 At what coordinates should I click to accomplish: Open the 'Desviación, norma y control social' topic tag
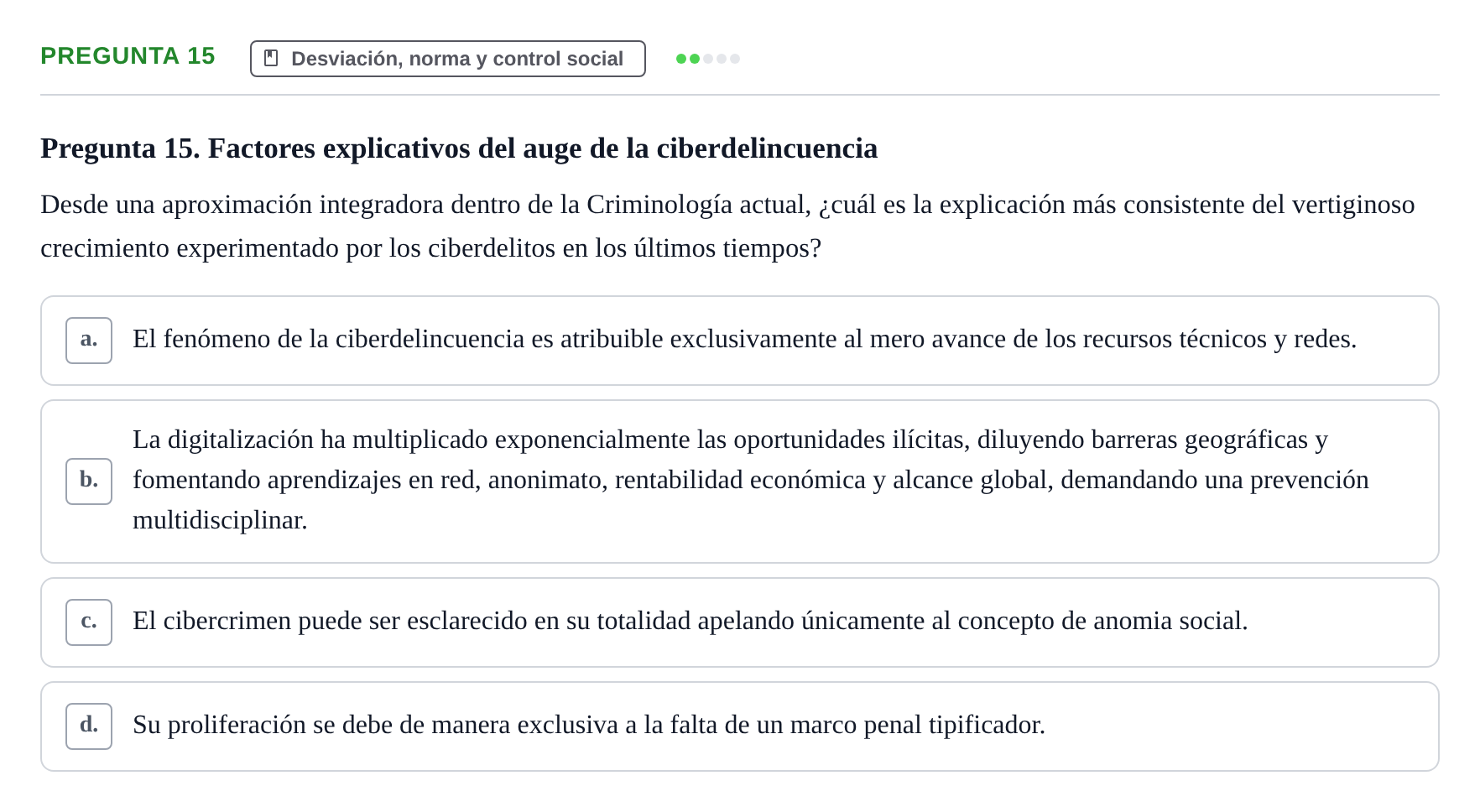(448, 59)
